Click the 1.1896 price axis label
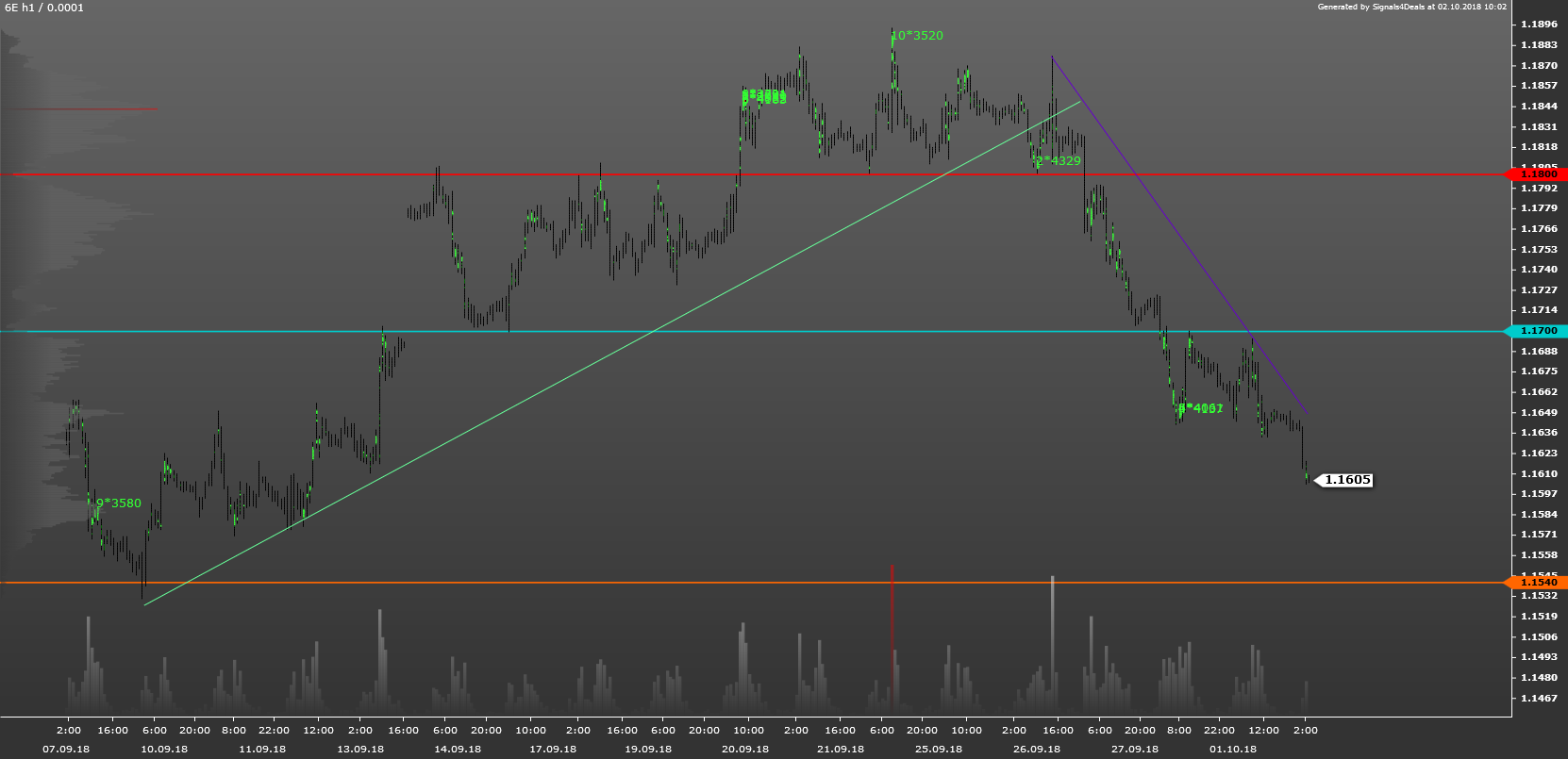Screen dimensions: 1568x759 1539,25
